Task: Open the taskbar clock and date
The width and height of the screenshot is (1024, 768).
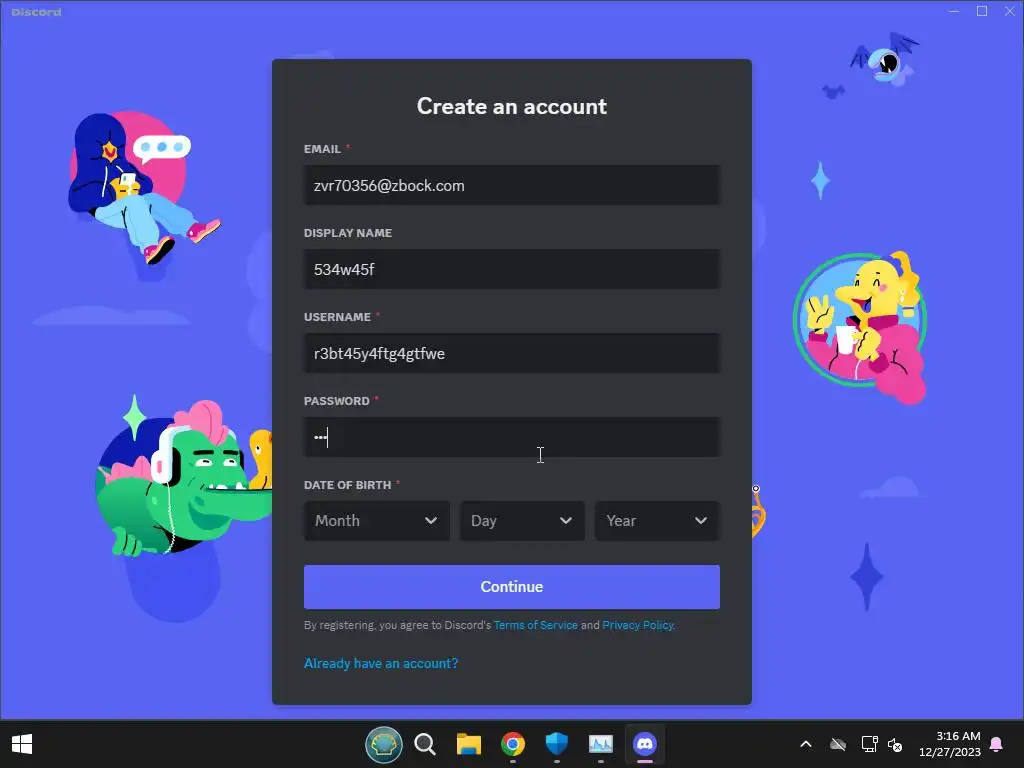Action: 950,744
